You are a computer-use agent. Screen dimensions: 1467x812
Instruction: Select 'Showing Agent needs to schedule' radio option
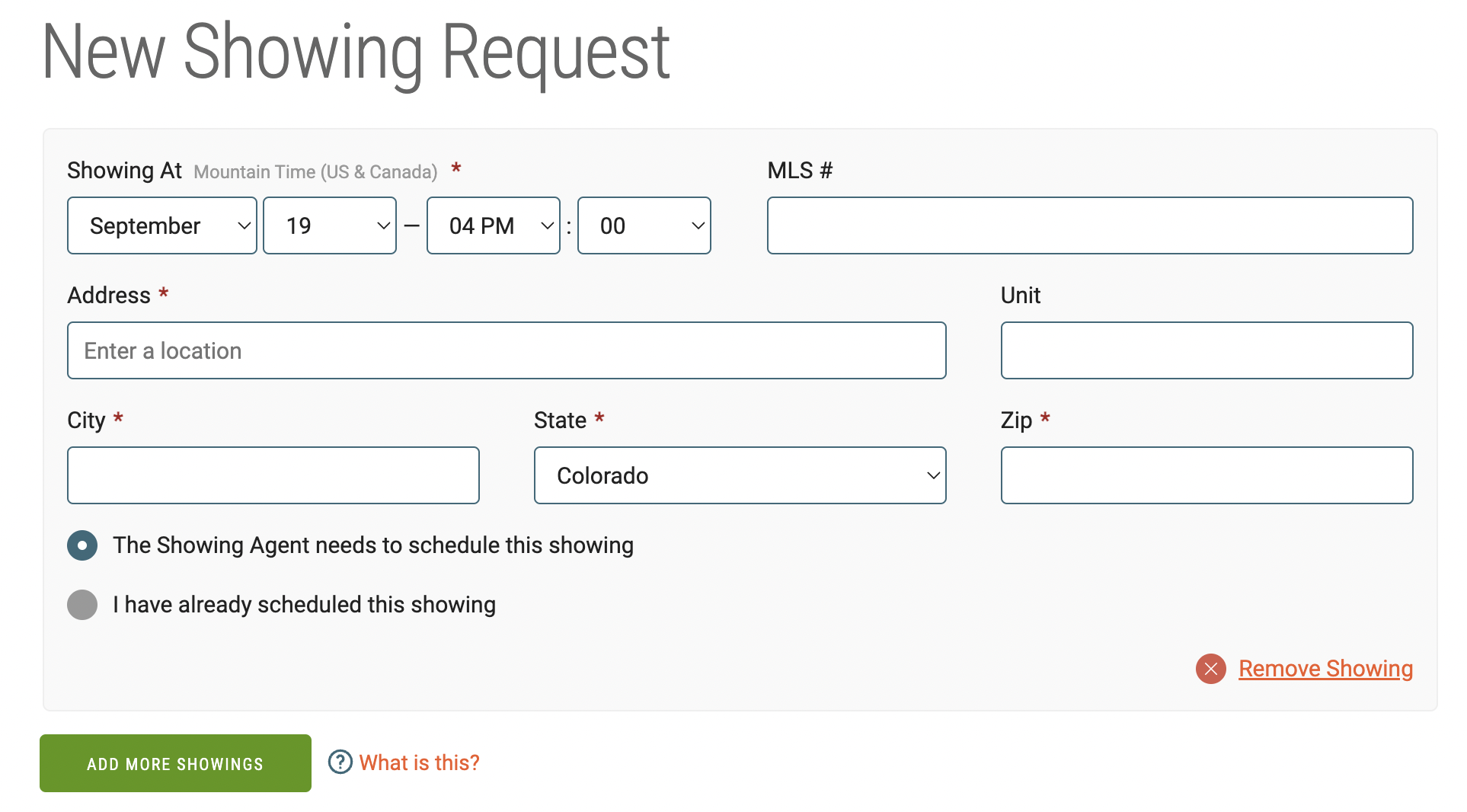[82, 545]
